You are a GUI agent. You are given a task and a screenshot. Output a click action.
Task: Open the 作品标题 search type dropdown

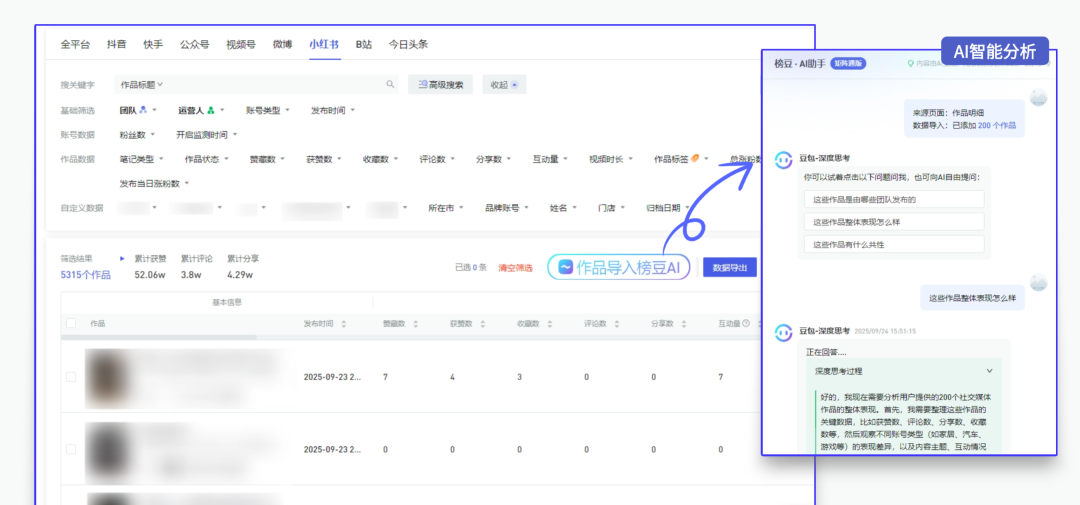pos(141,84)
